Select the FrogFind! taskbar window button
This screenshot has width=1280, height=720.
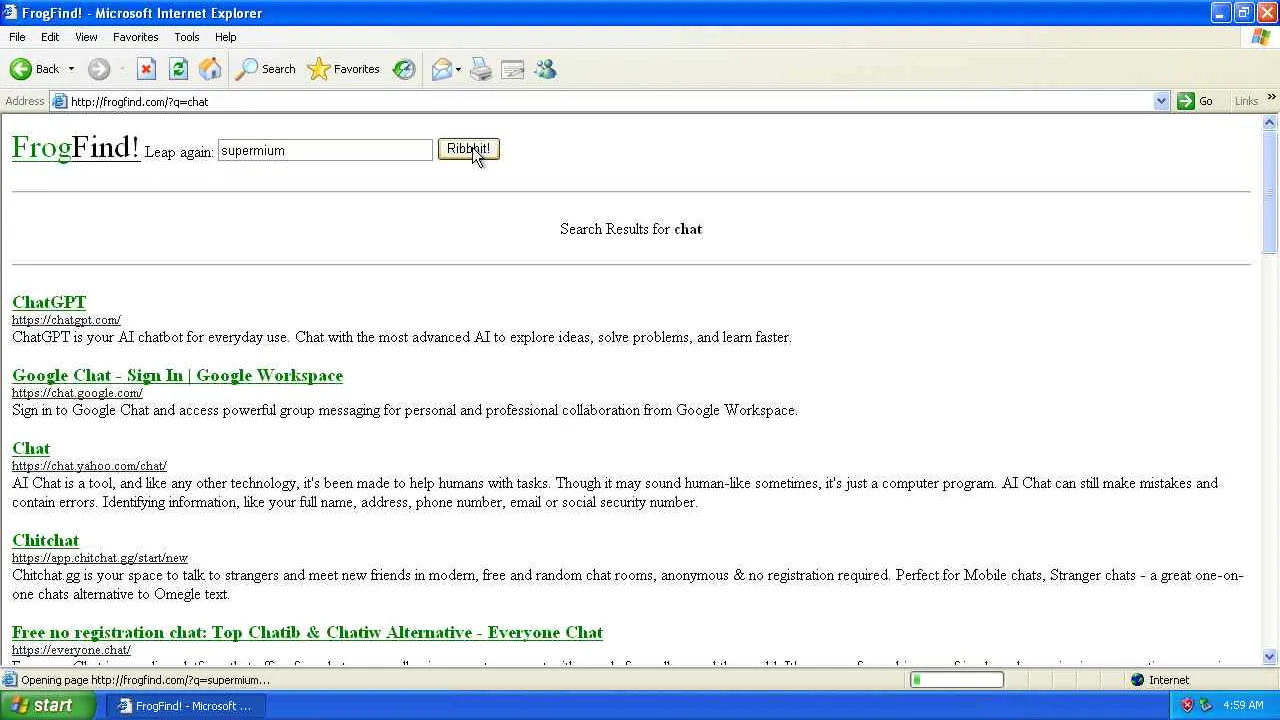184,706
